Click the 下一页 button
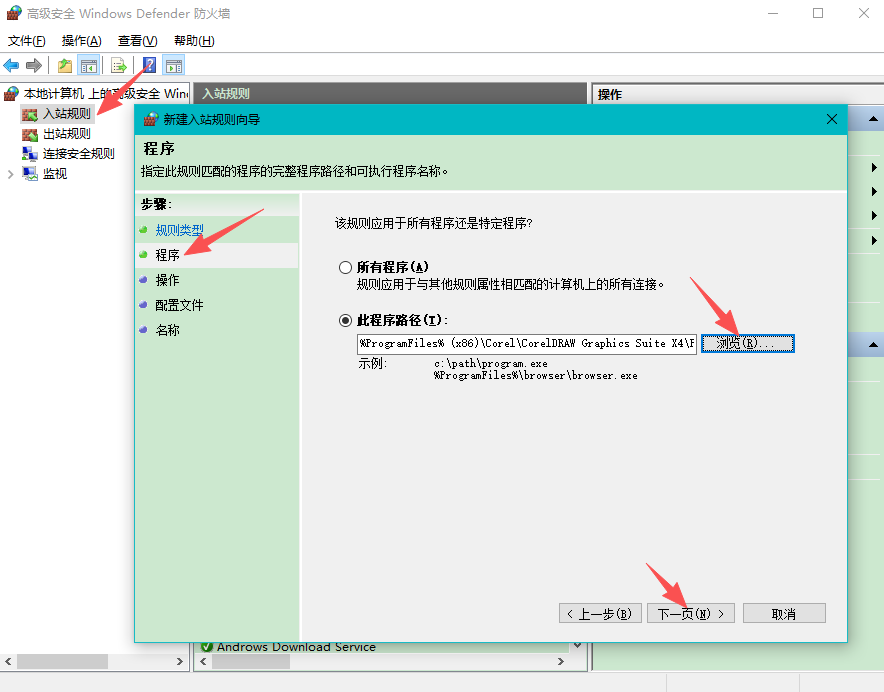Screen dimensions: 884x692 pyautogui.click(x=690, y=612)
